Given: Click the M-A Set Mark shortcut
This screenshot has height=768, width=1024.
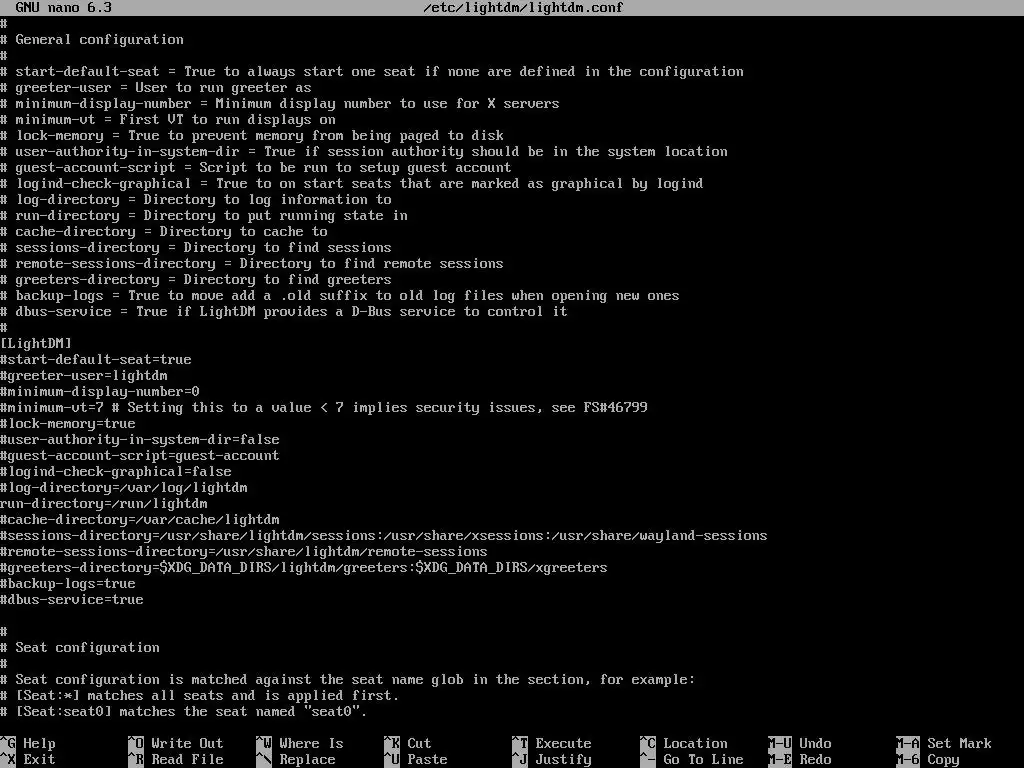Looking at the screenshot, I should pyautogui.click(x=944, y=743).
